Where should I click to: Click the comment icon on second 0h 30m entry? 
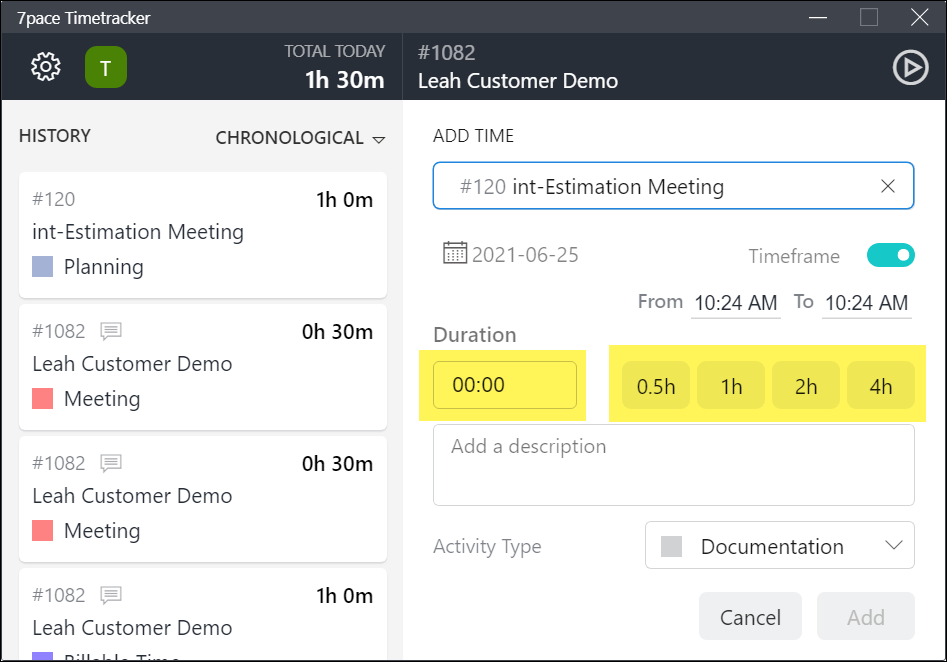click(111, 463)
